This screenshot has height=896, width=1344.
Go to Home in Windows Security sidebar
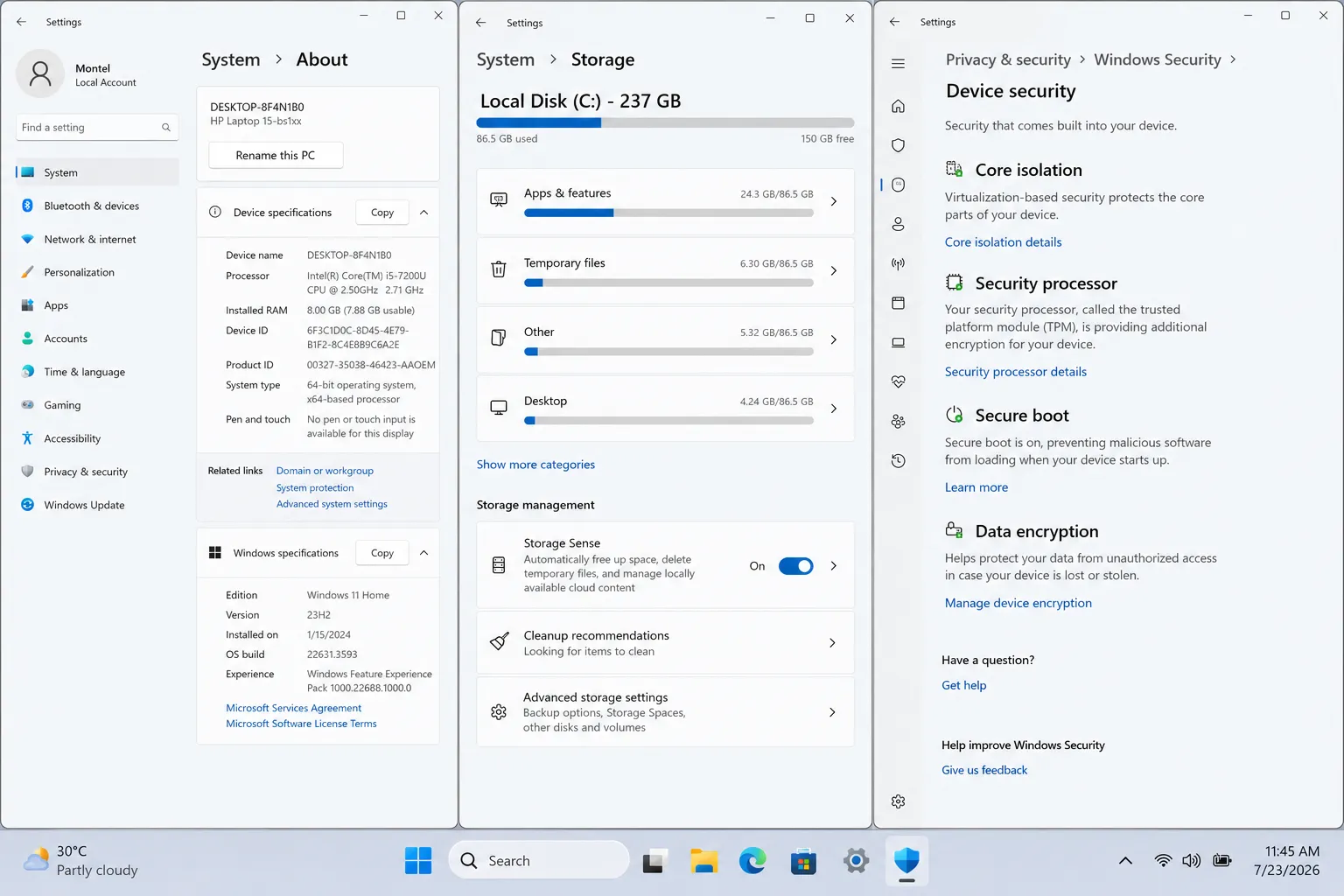point(898,106)
